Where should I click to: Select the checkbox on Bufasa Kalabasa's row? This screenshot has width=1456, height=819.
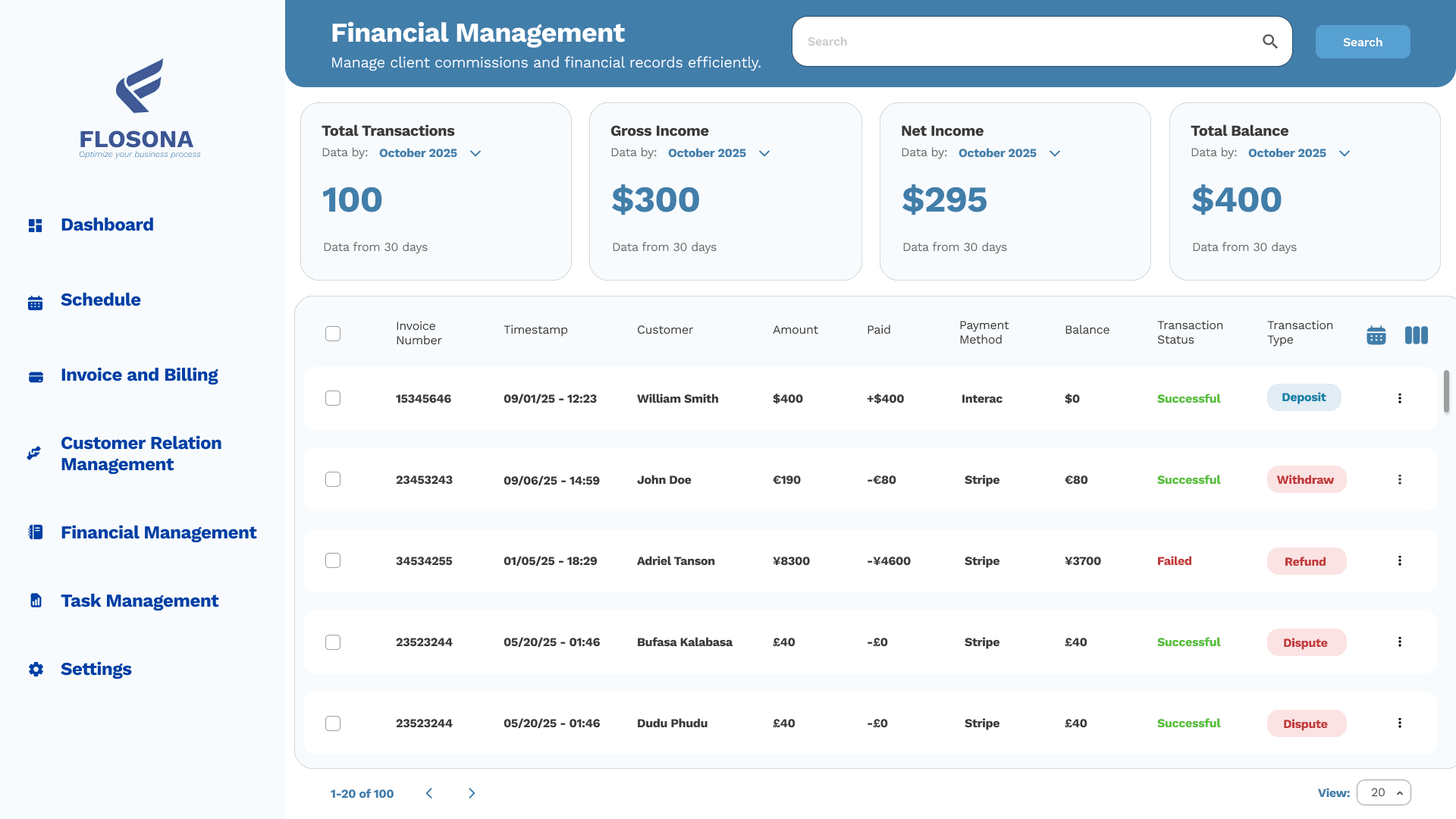[332, 642]
